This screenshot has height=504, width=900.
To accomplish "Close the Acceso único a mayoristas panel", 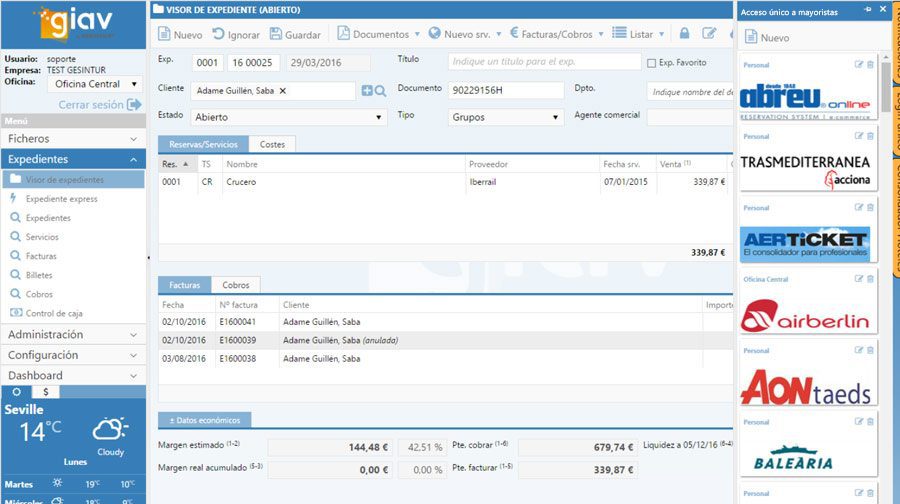I will [x=883, y=10].
